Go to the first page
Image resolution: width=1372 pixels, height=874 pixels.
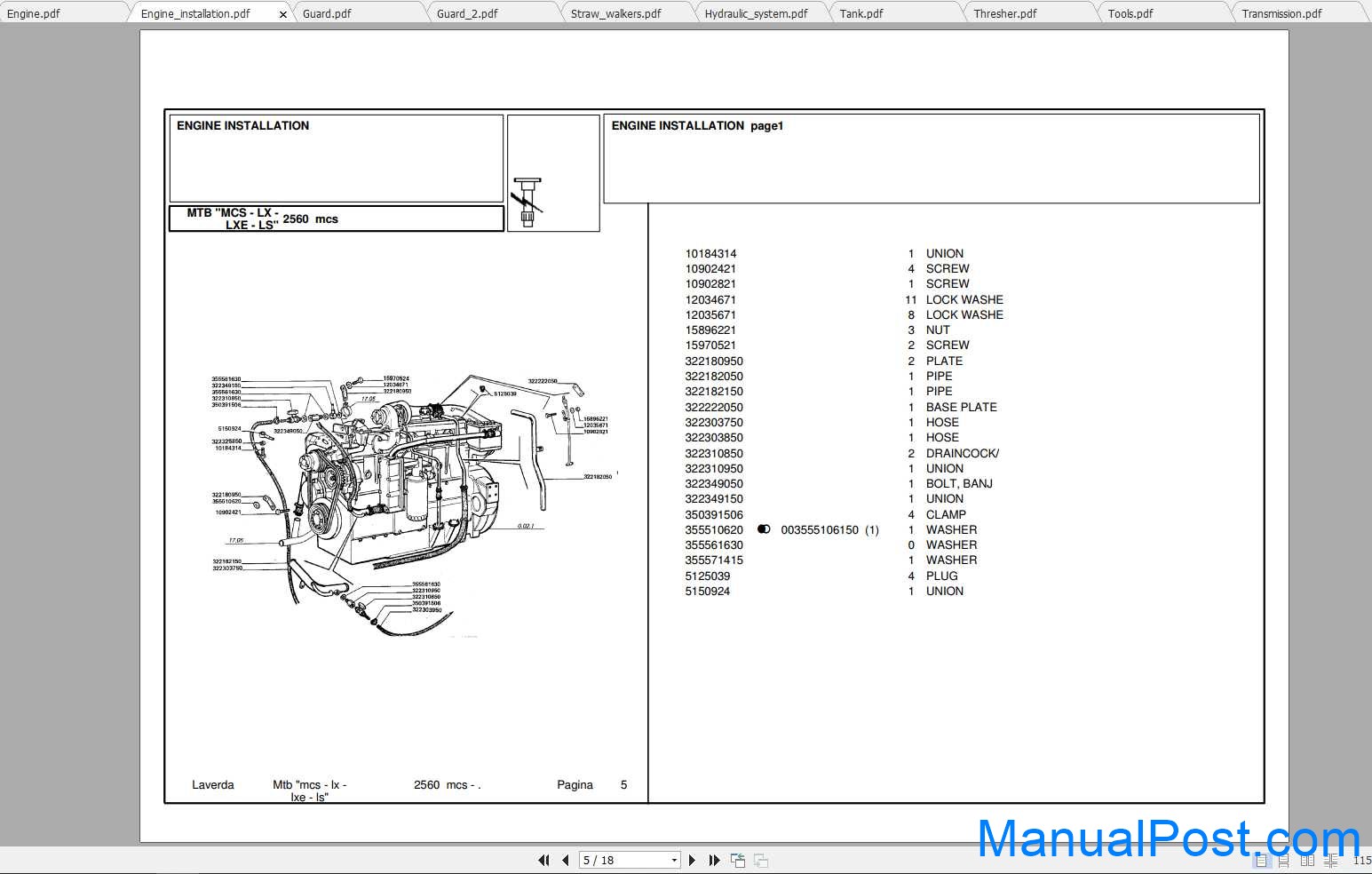[x=543, y=860]
